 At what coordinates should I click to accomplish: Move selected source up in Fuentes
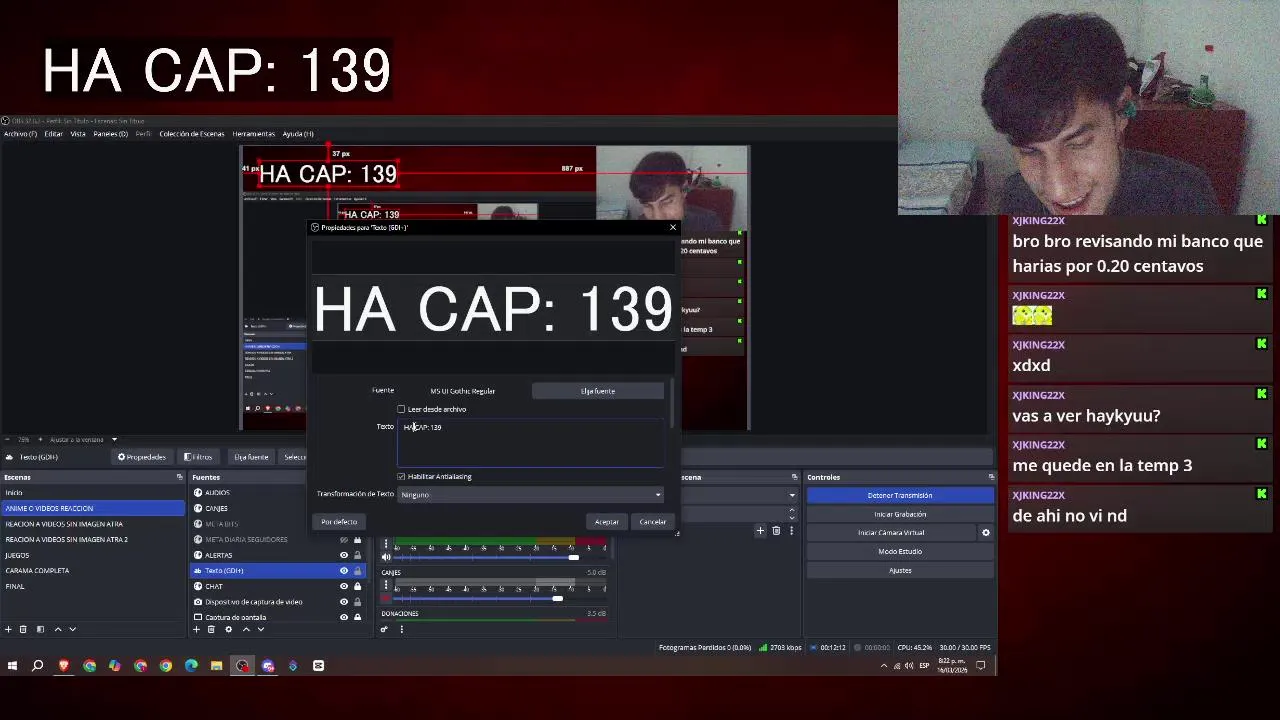[x=246, y=629]
